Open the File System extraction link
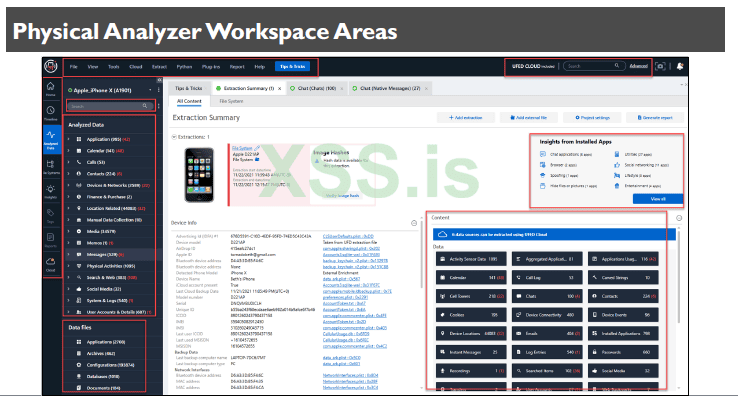 [x=242, y=148]
